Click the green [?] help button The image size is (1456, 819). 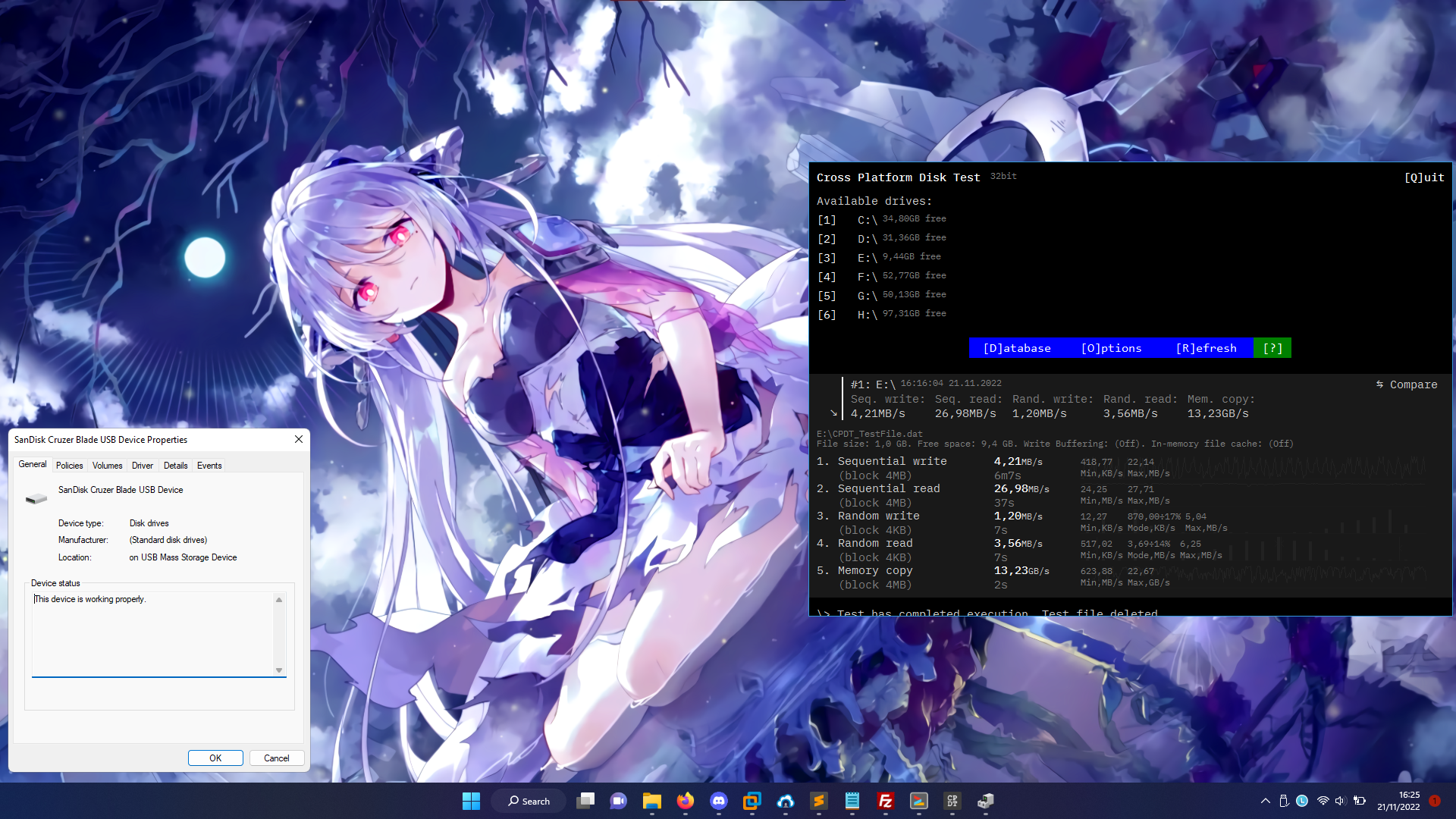(1272, 348)
